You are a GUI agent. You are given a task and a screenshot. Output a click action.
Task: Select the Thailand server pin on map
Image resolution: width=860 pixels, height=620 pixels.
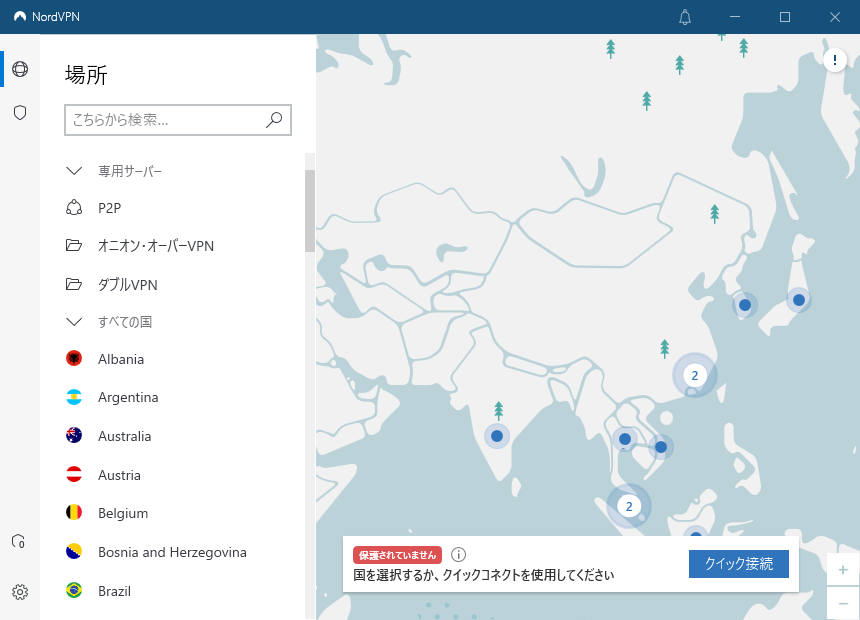625,439
